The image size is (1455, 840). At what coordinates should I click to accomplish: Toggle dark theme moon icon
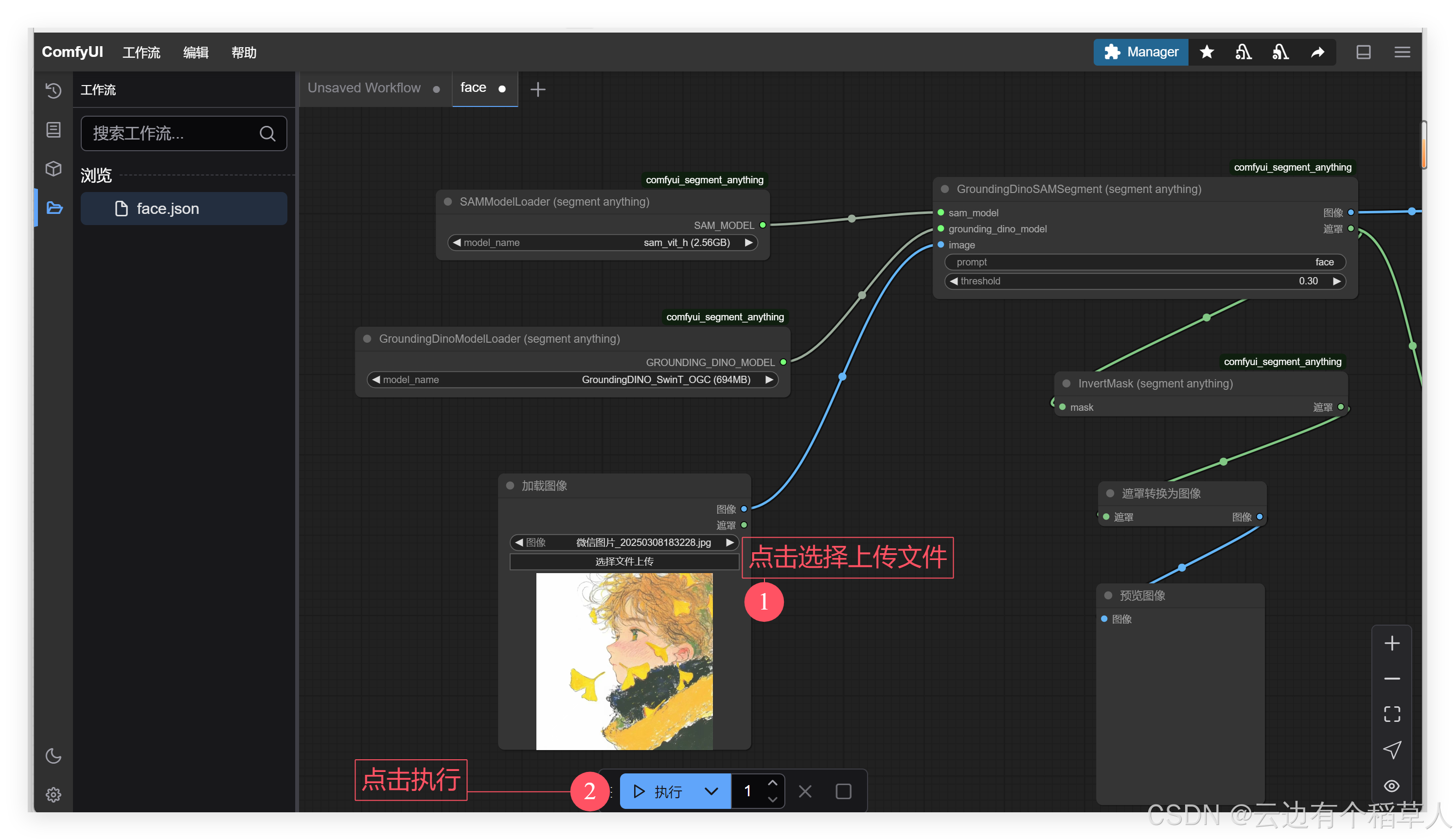click(x=53, y=756)
